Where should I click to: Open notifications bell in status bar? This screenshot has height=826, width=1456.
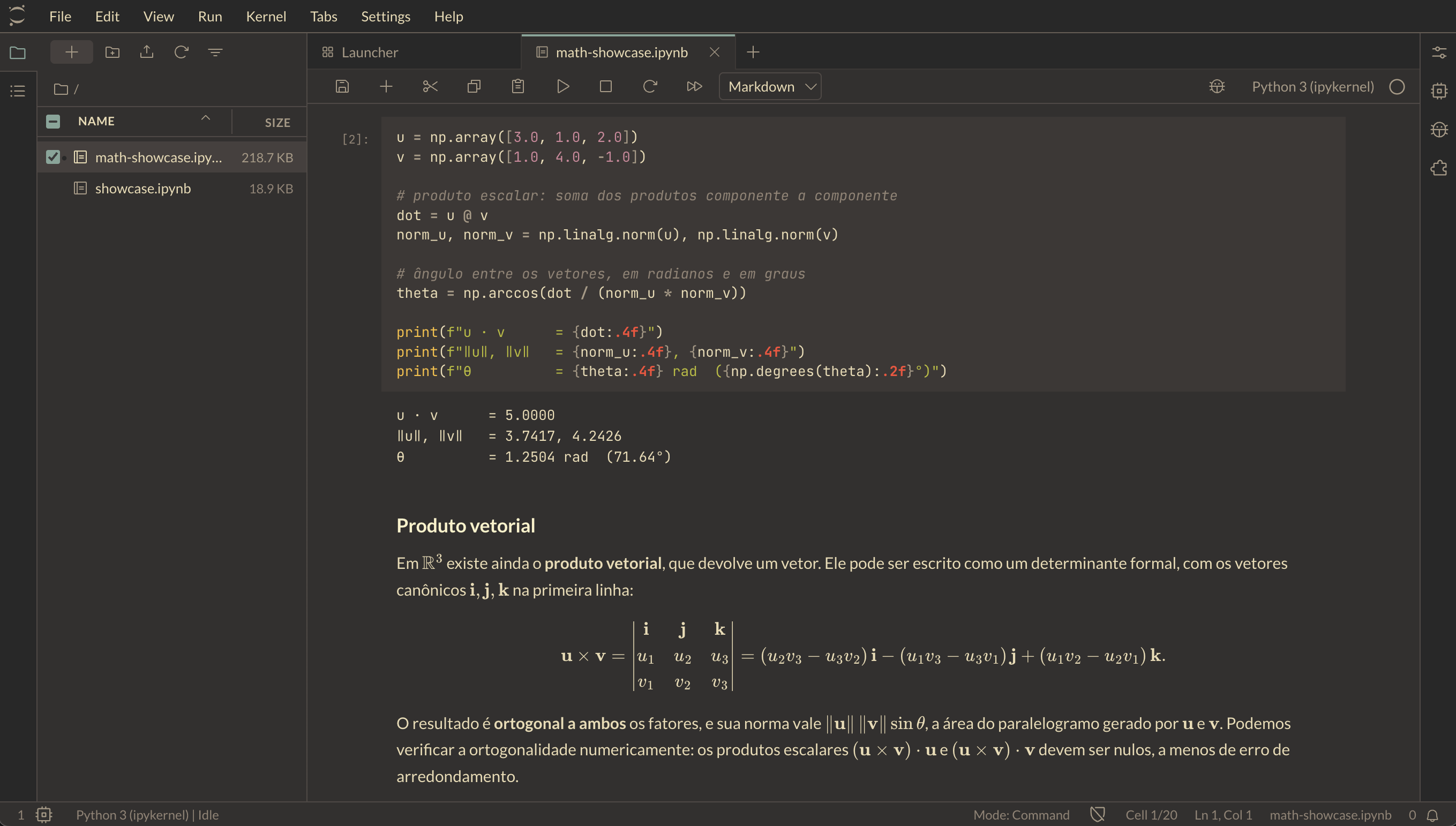click(x=1432, y=815)
